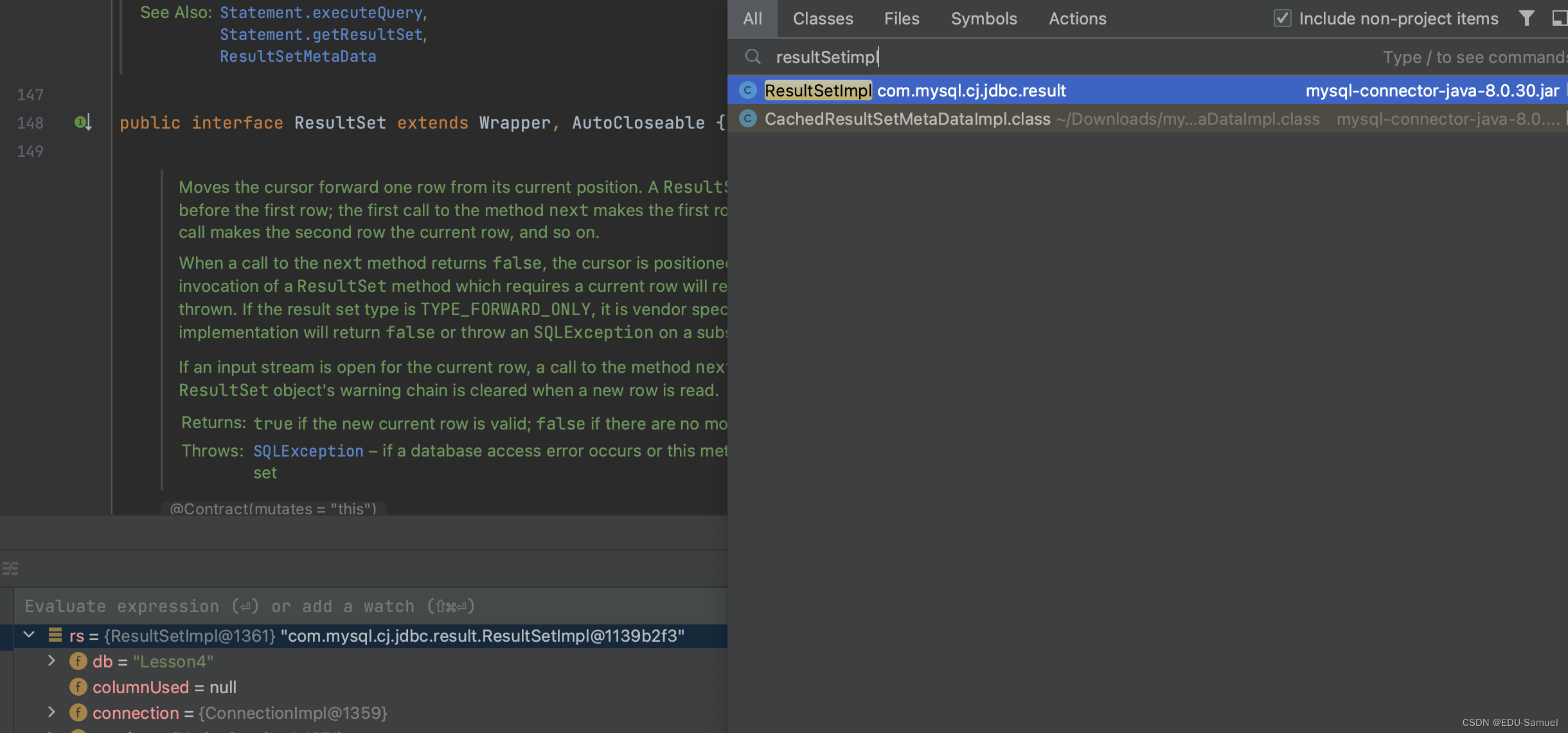1568x733 pixels.
Task: Open the Symbols search tab
Action: tap(984, 19)
